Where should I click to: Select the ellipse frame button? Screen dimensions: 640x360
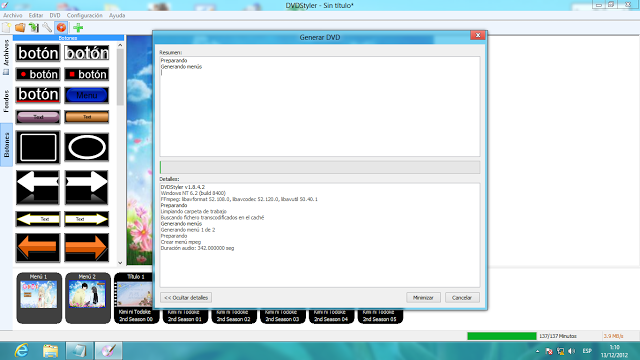87,147
